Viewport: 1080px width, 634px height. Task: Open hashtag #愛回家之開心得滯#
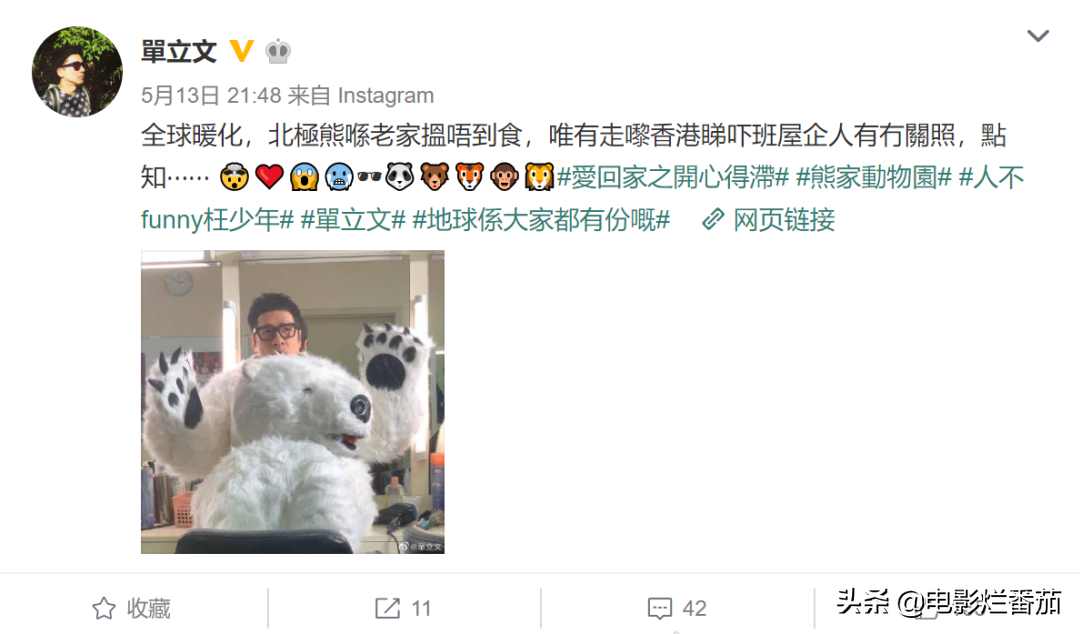[x=672, y=178]
